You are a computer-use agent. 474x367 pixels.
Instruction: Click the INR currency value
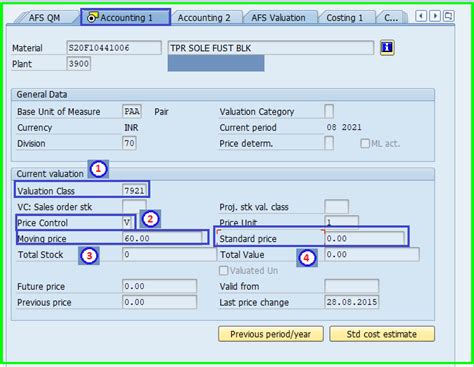coord(131,128)
